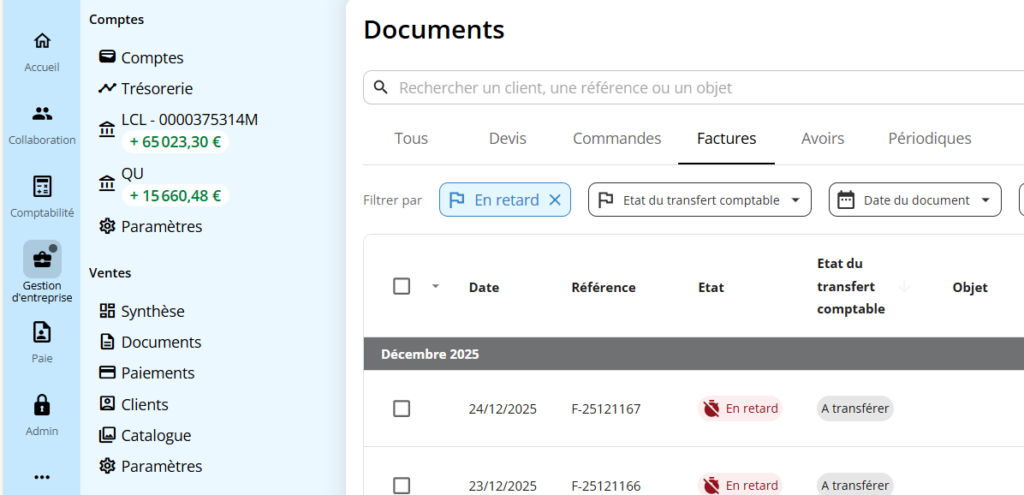Click flag icon in En retard chip
This screenshot has height=495, width=1024.
tap(457, 200)
